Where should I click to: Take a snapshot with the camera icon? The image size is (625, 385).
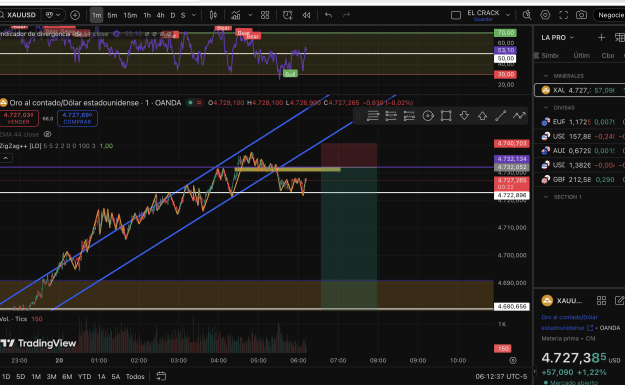581,15
